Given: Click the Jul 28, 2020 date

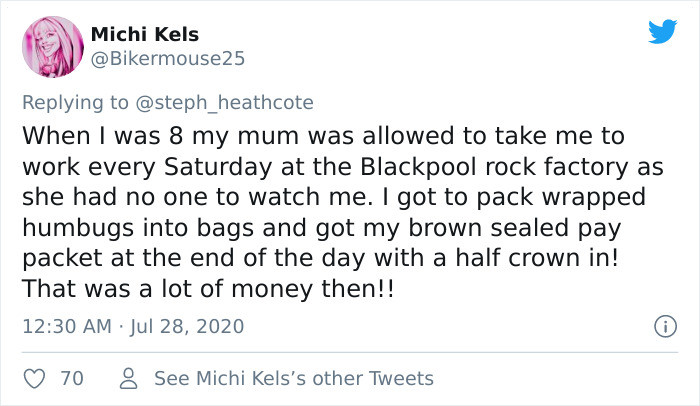Looking at the screenshot, I should 188,326.
